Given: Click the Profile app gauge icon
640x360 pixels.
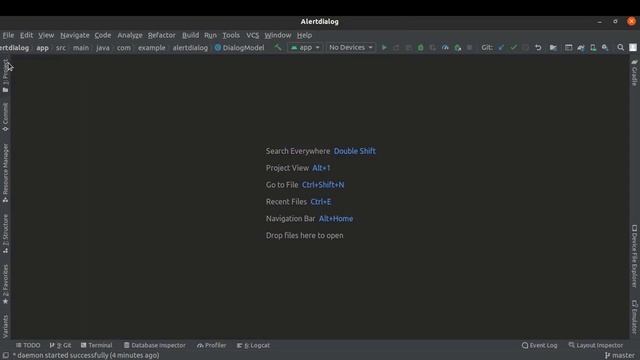Looking at the screenshot, I should 445,48.
